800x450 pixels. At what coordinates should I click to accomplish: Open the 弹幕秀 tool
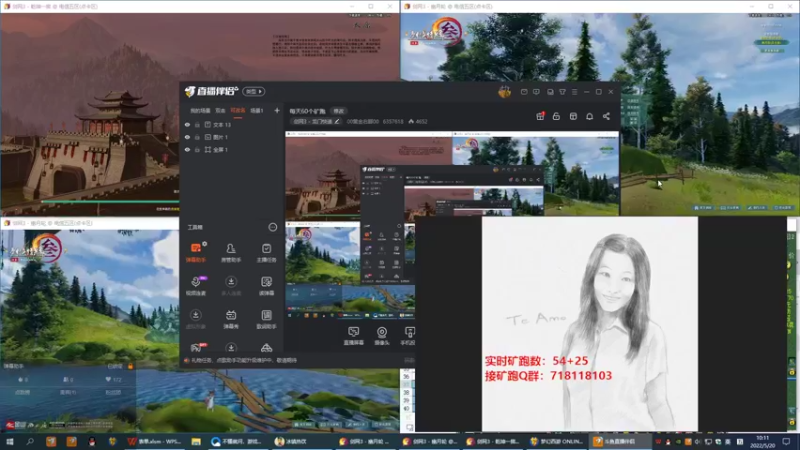[x=231, y=319]
